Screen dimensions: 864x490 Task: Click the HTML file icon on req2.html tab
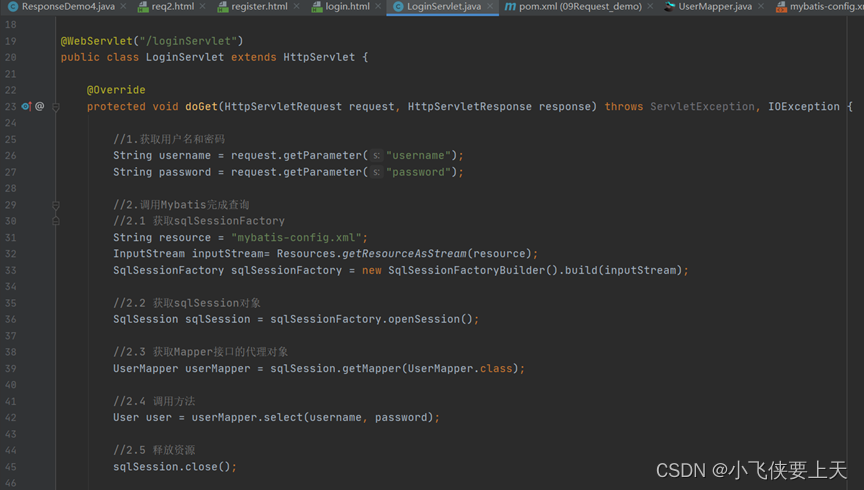(x=143, y=7)
